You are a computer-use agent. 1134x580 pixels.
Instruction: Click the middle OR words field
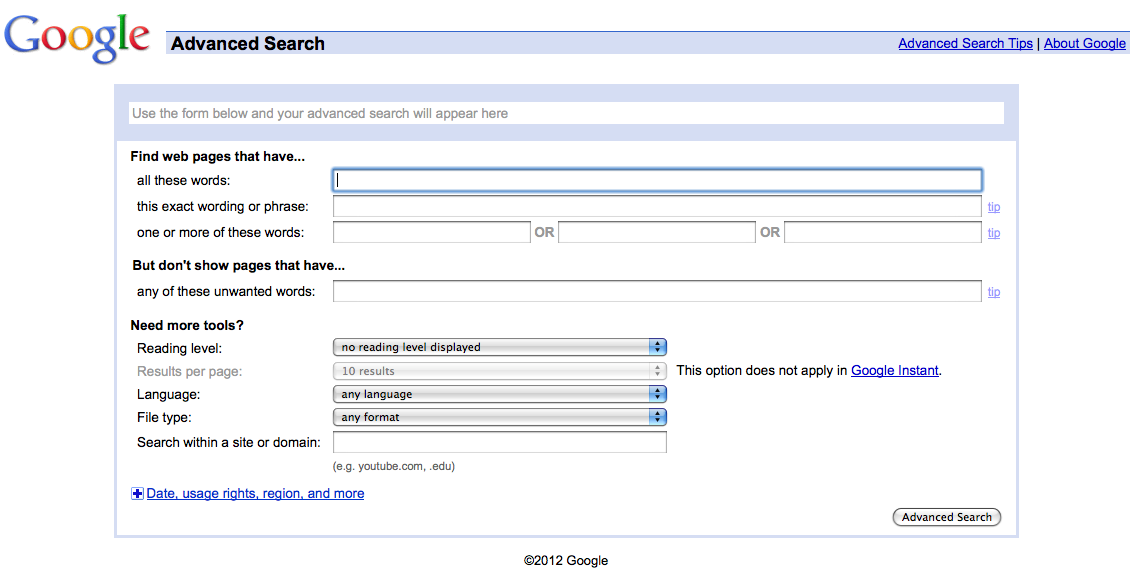pos(657,232)
